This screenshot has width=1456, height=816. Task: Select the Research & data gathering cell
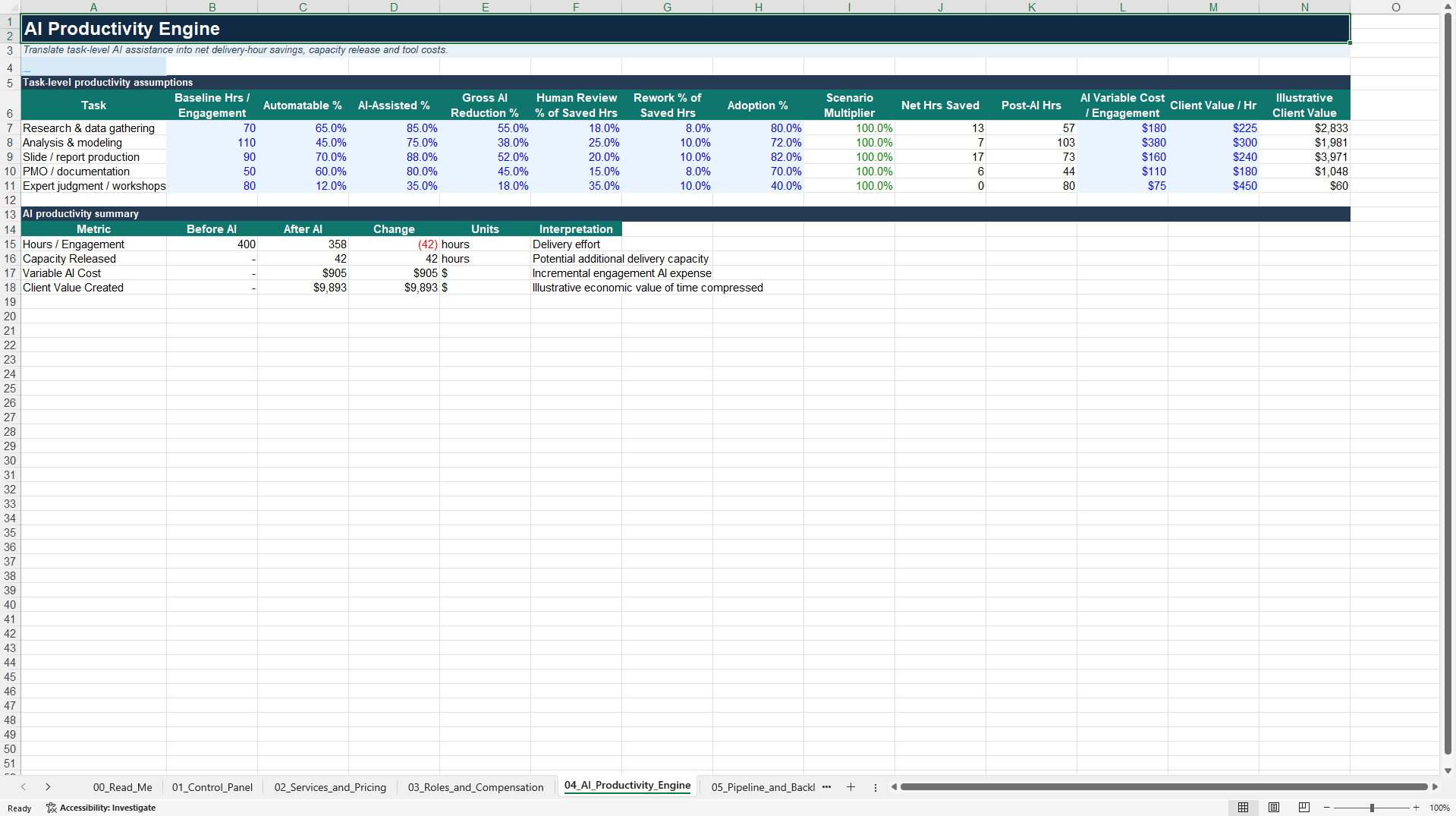[x=93, y=128]
